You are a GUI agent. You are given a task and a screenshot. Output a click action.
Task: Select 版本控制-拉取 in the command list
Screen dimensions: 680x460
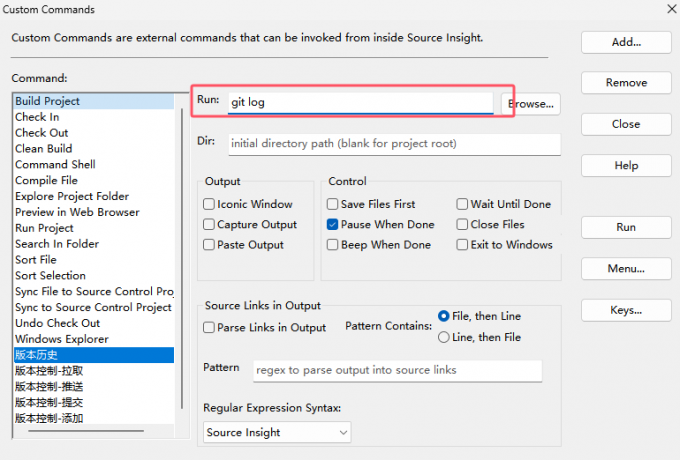point(94,371)
